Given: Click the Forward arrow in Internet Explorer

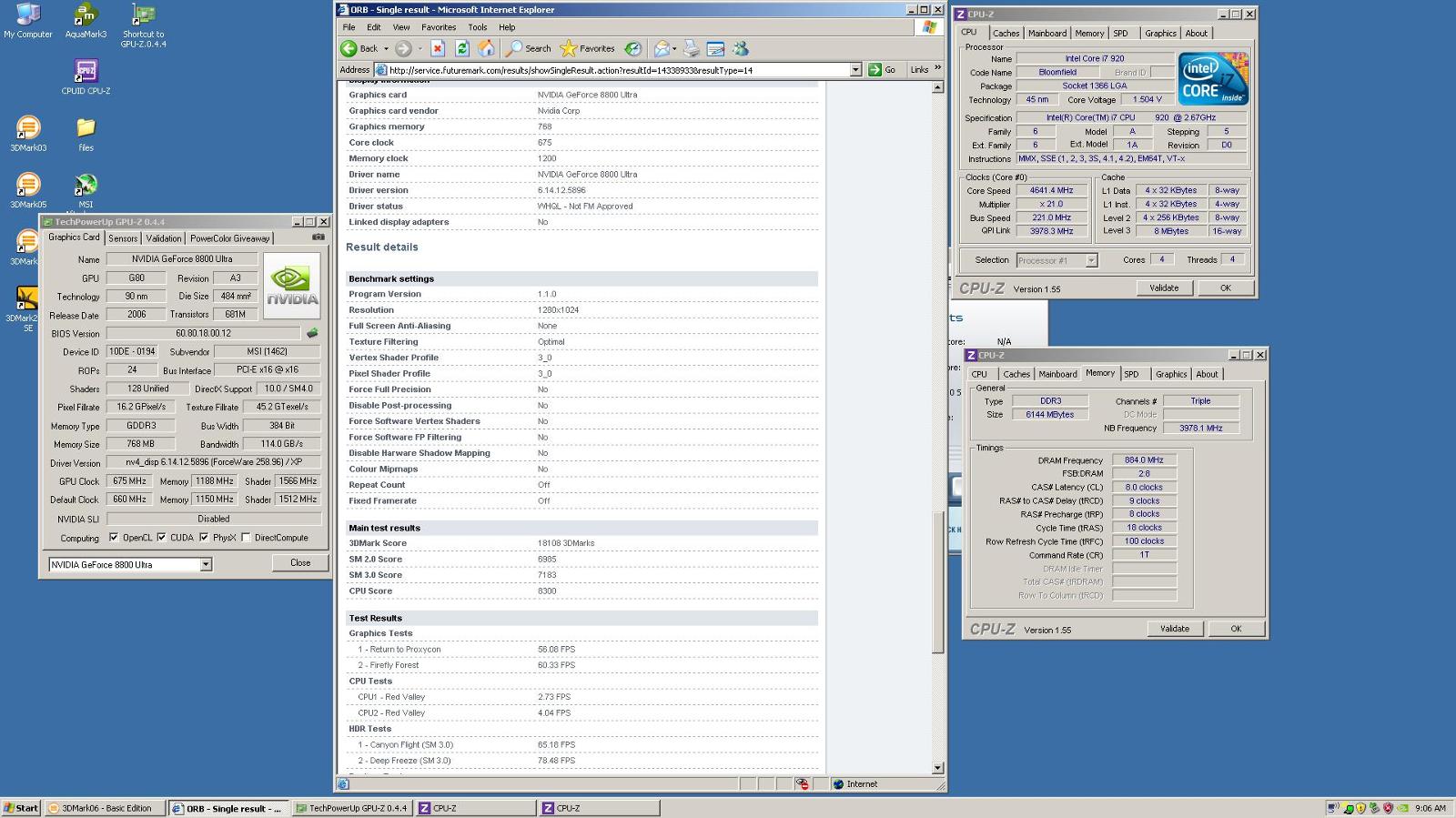Looking at the screenshot, I should coord(404,48).
